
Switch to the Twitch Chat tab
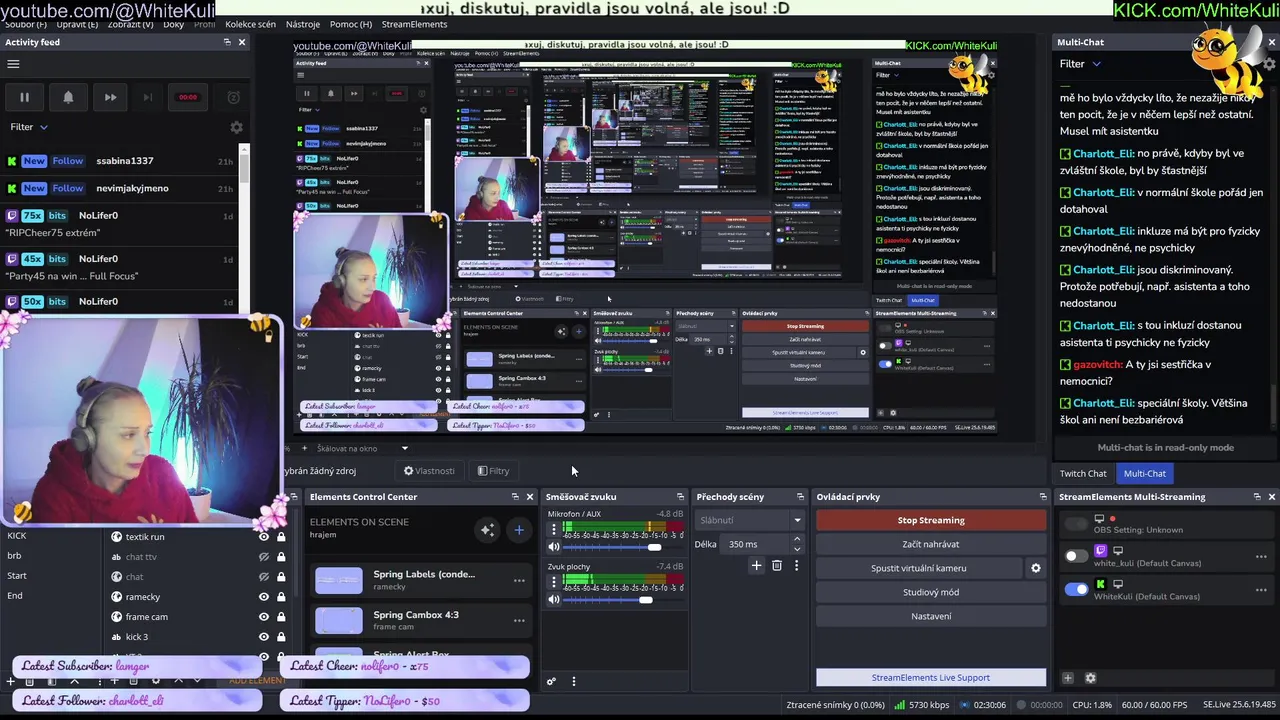(x=1083, y=473)
